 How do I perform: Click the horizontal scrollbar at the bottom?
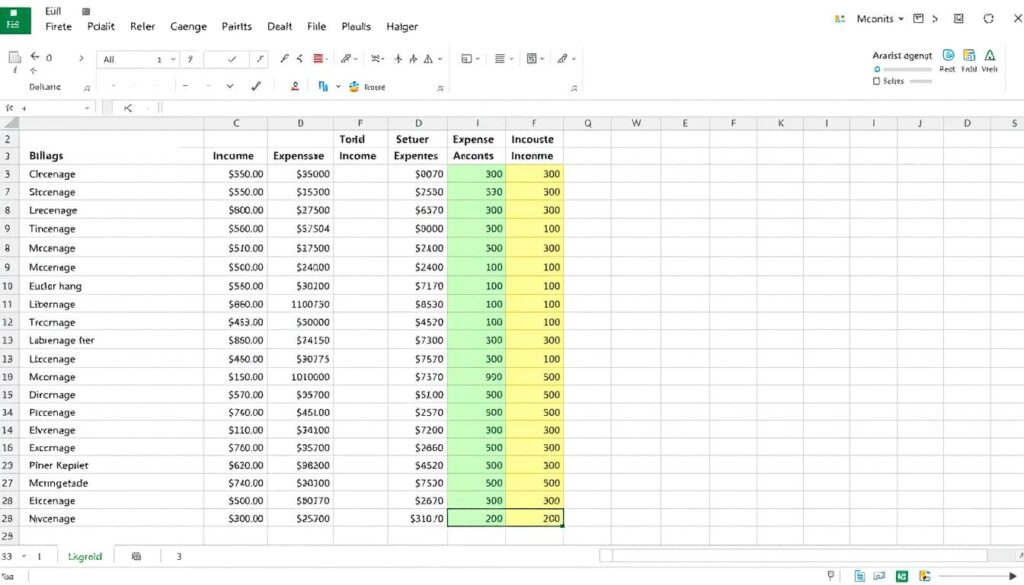tap(799, 556)
